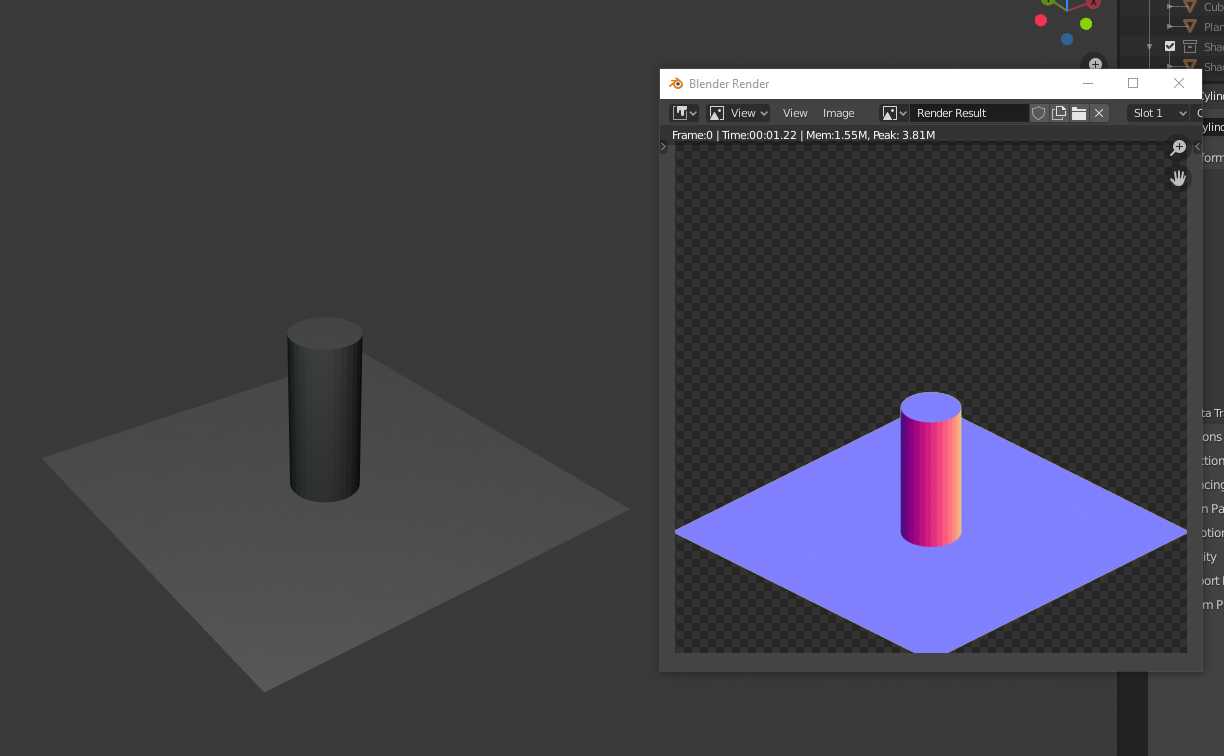Click the Blender logo in the render window titlebar
1224x756 pixels.
(675, 83)
